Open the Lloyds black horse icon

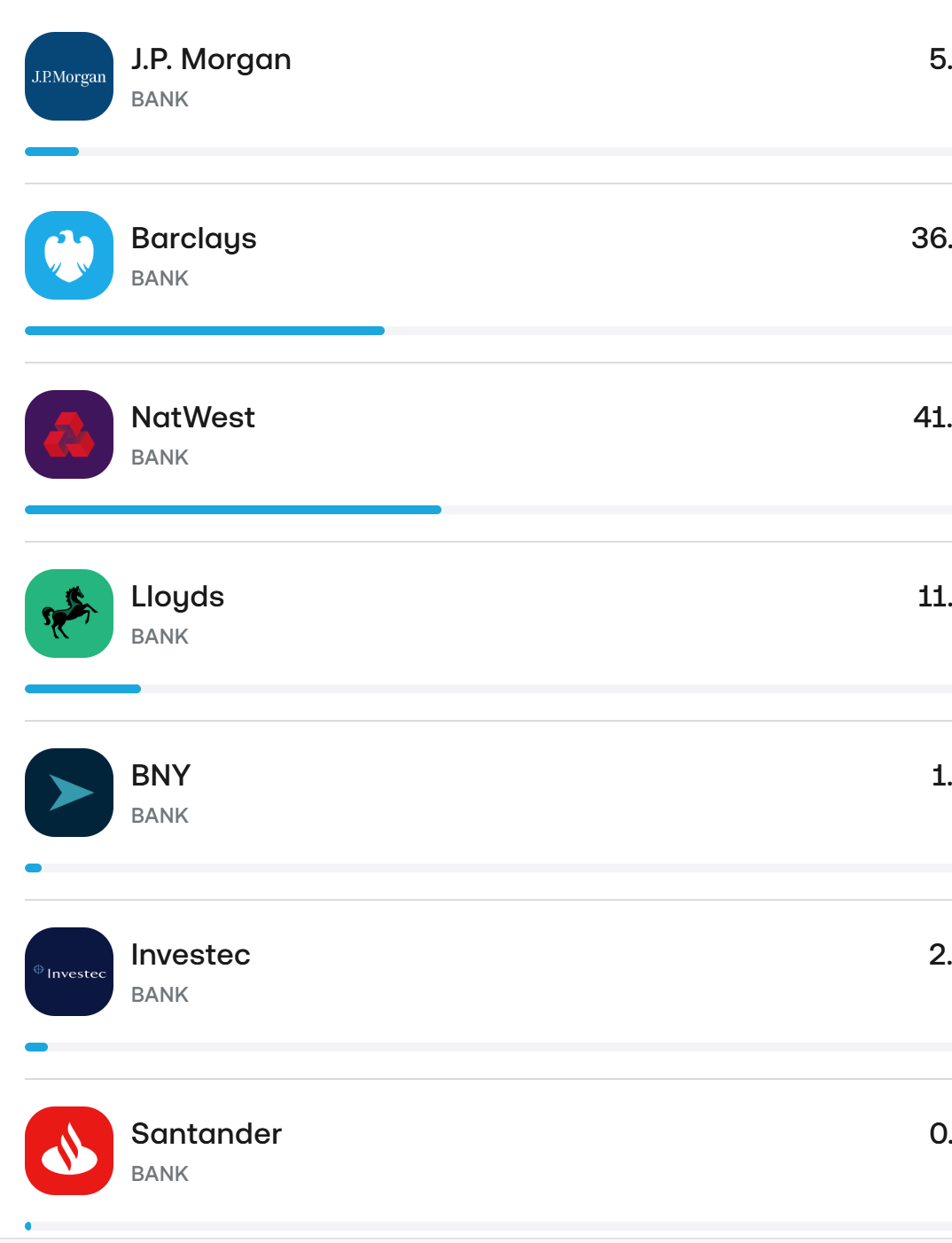(69, 614)
